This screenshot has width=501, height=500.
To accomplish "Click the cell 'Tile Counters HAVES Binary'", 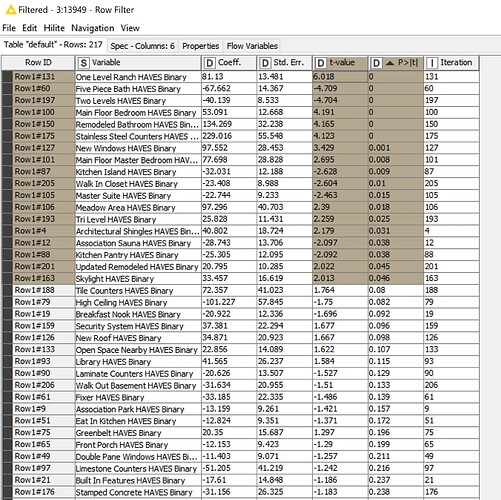I will coord(138,291).
